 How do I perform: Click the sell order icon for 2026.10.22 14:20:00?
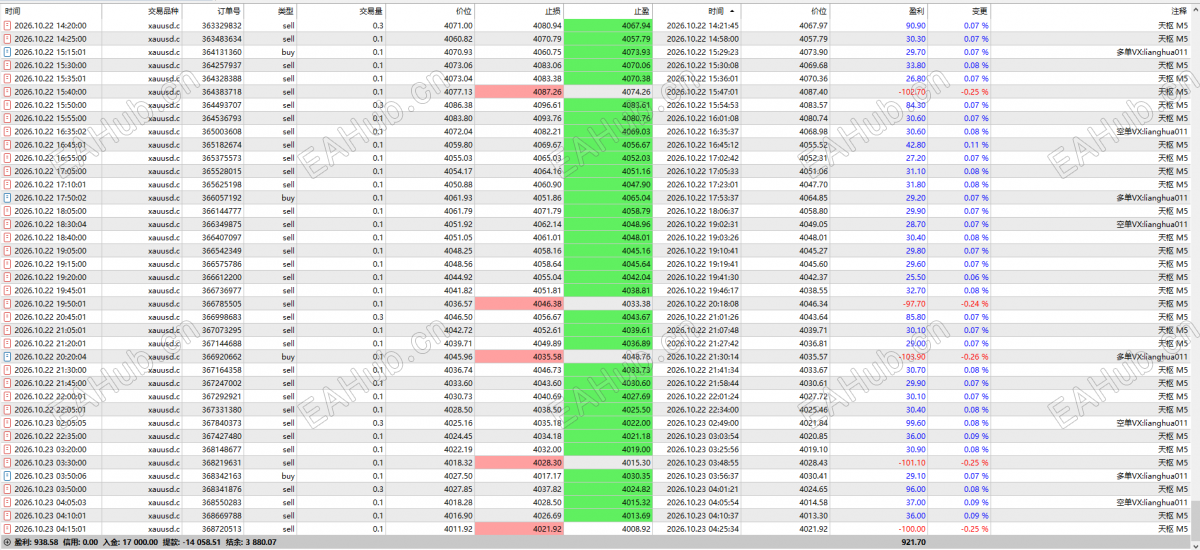pyautogui.click(x=8, y=25)
